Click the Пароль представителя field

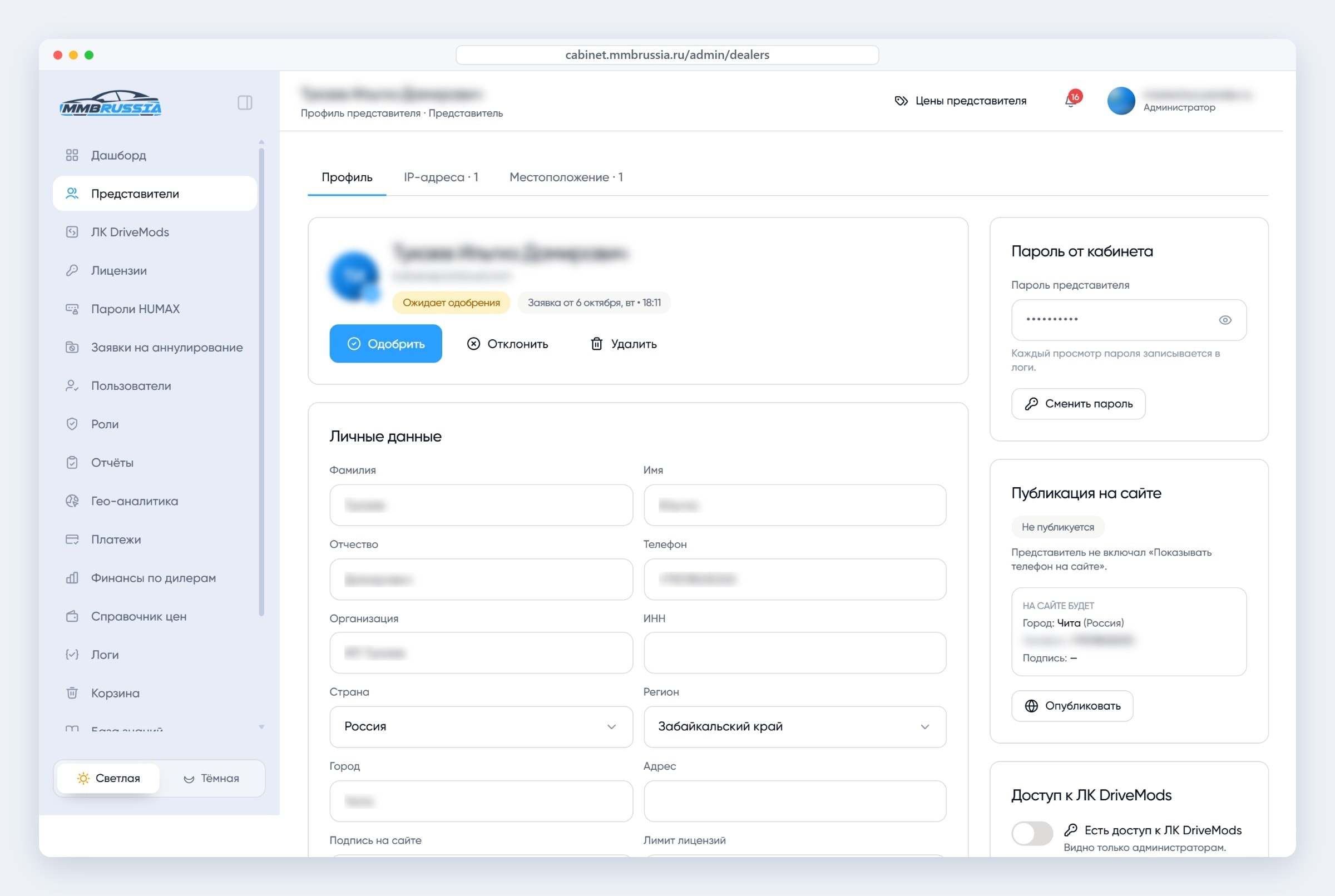pos(1129,320)
